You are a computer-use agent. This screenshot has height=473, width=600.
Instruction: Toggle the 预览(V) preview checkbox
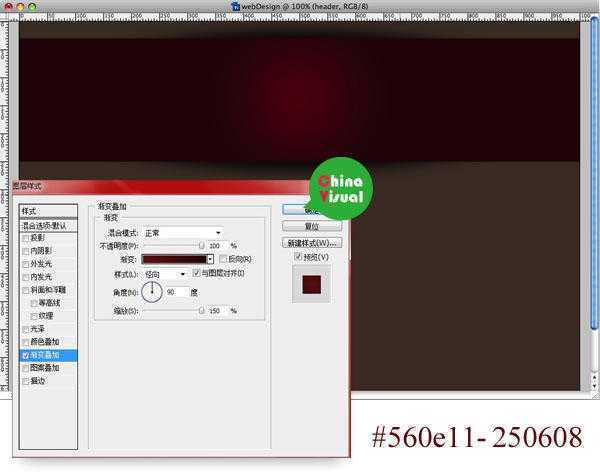298,257
